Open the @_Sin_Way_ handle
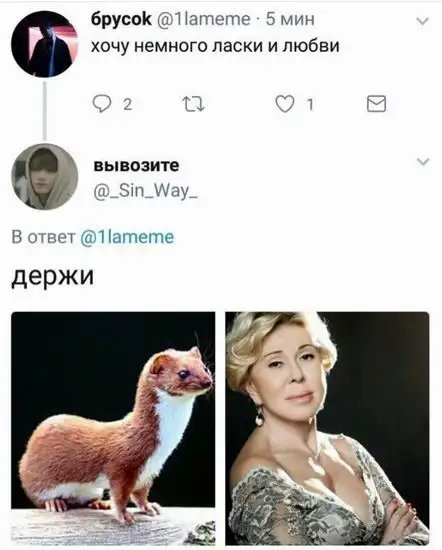 tap(146, 191)
